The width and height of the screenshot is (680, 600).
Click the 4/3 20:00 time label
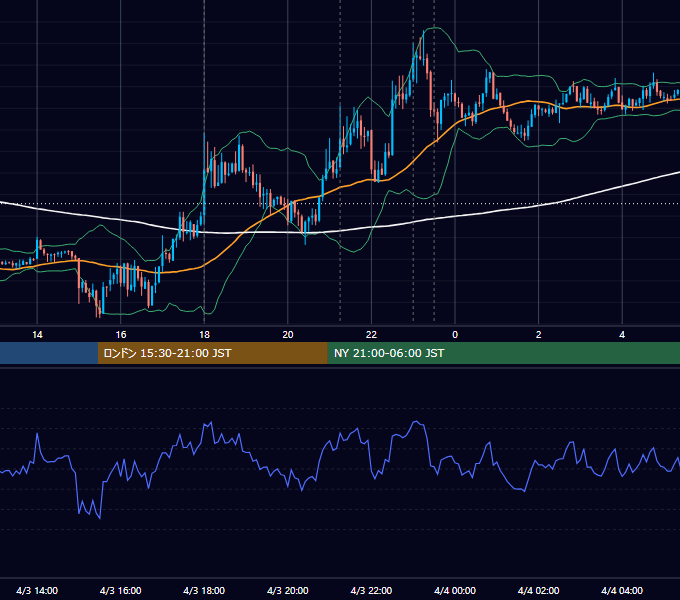(288, 590)
